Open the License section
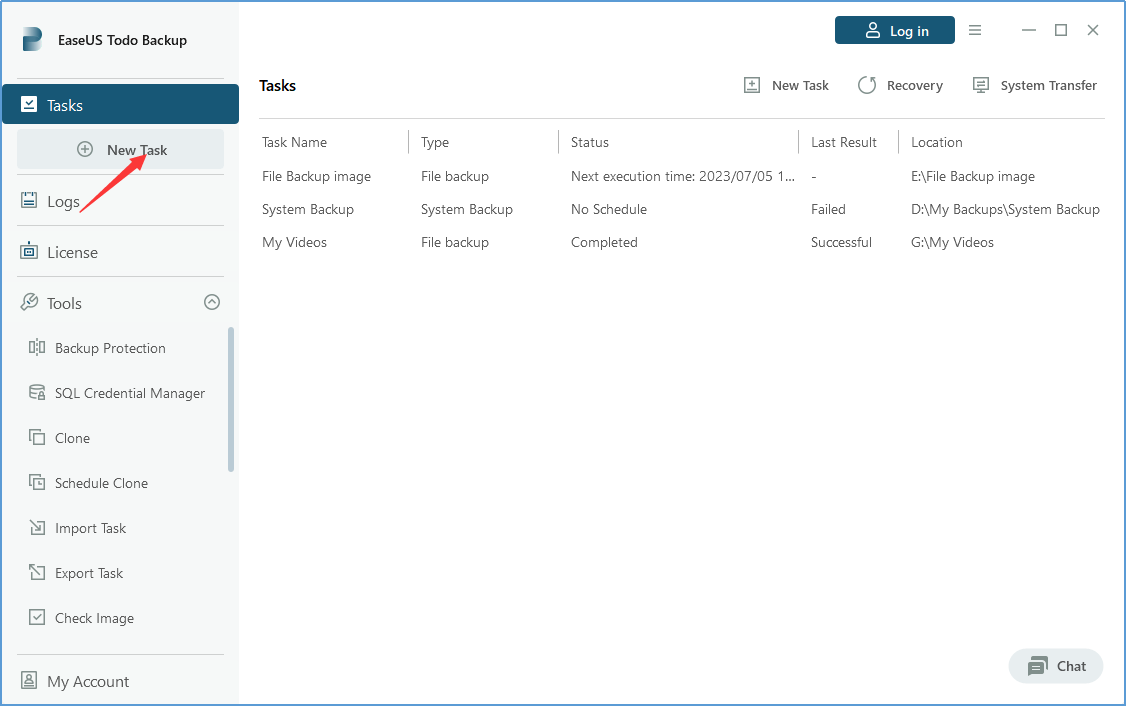Screen dimensions: 1126x707 point(72,251)
